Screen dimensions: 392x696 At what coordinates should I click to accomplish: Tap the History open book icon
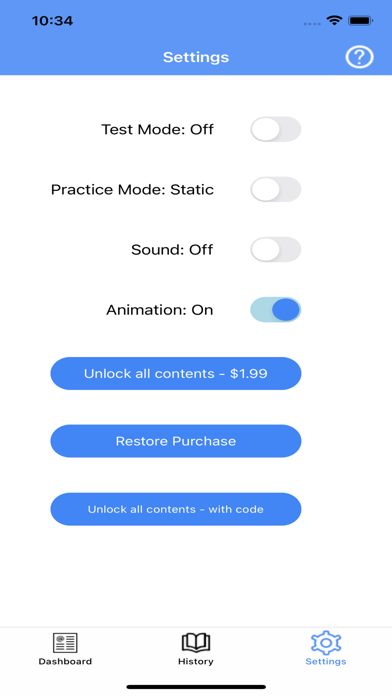pyautogui.click(x=196, y=643)
